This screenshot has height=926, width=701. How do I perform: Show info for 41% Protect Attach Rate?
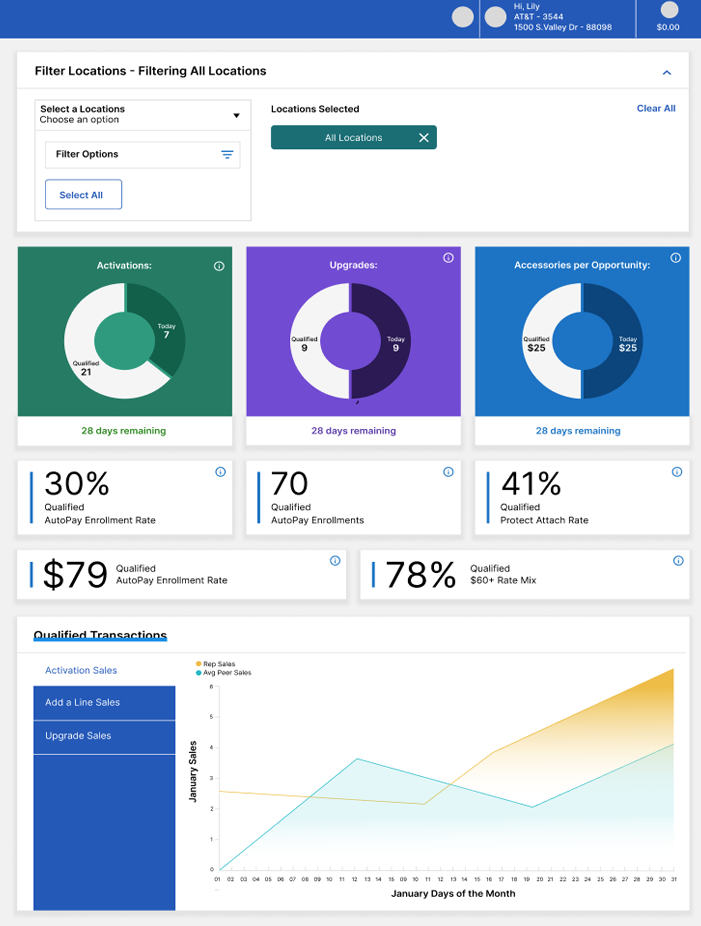[x=677, y=472]
